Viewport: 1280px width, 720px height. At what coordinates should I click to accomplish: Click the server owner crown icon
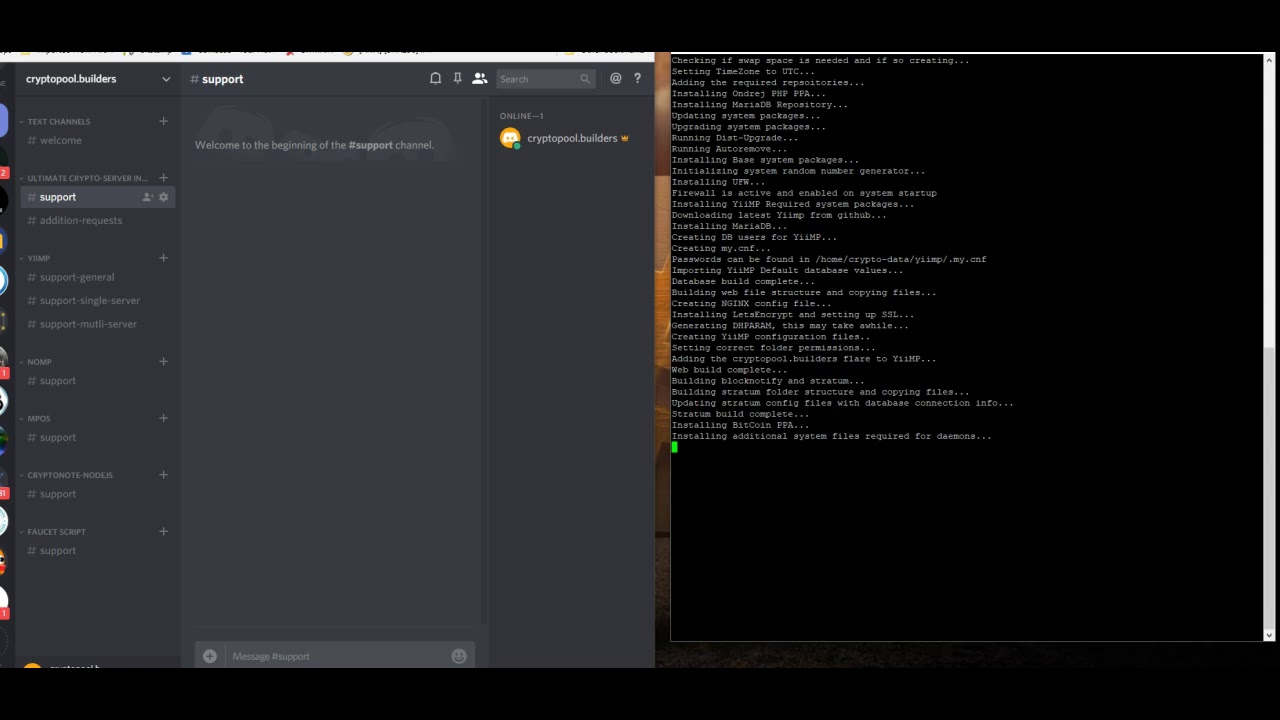pos(624,138)
